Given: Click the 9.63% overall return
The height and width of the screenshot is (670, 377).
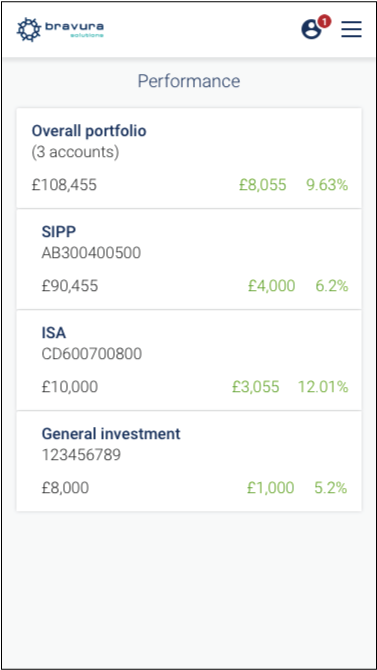Looking at the screenshot, I should coord(327,185).
